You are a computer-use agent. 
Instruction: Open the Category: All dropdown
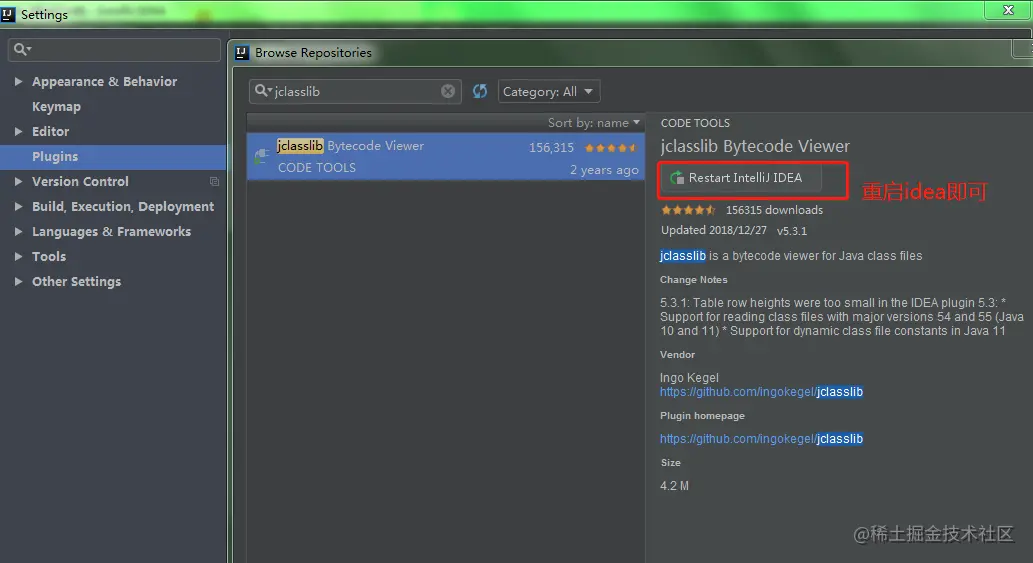point(549,92)
